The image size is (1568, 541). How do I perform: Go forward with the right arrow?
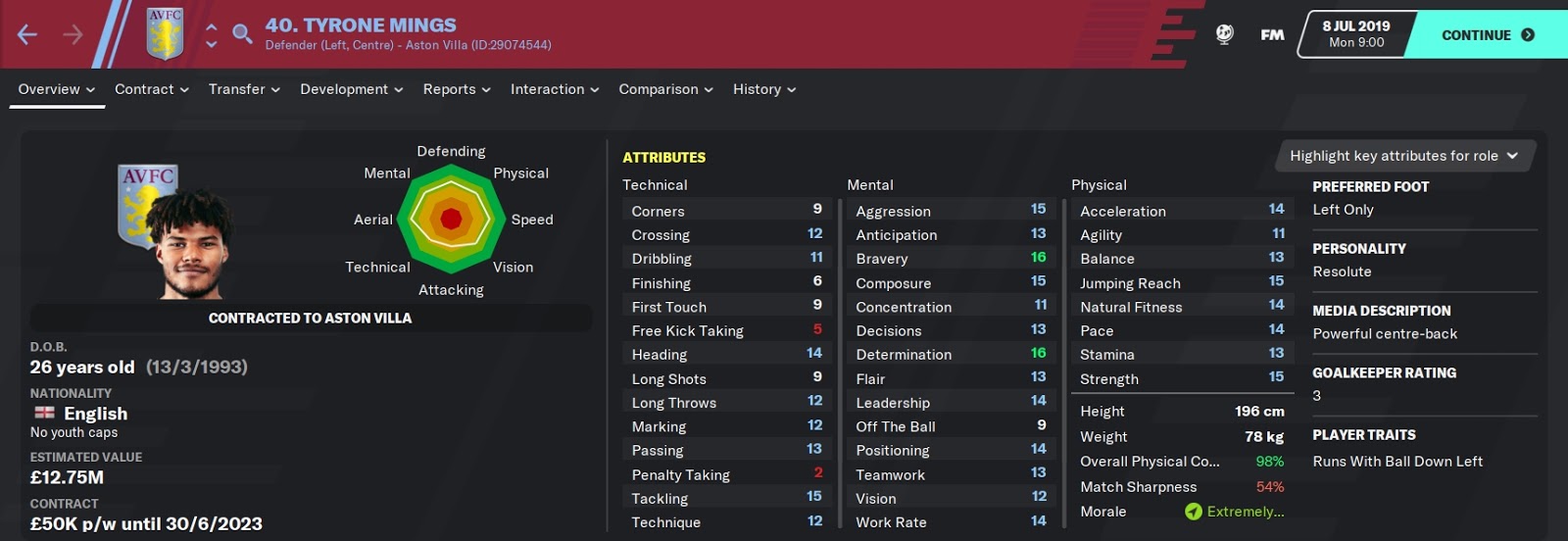[73, 35]
